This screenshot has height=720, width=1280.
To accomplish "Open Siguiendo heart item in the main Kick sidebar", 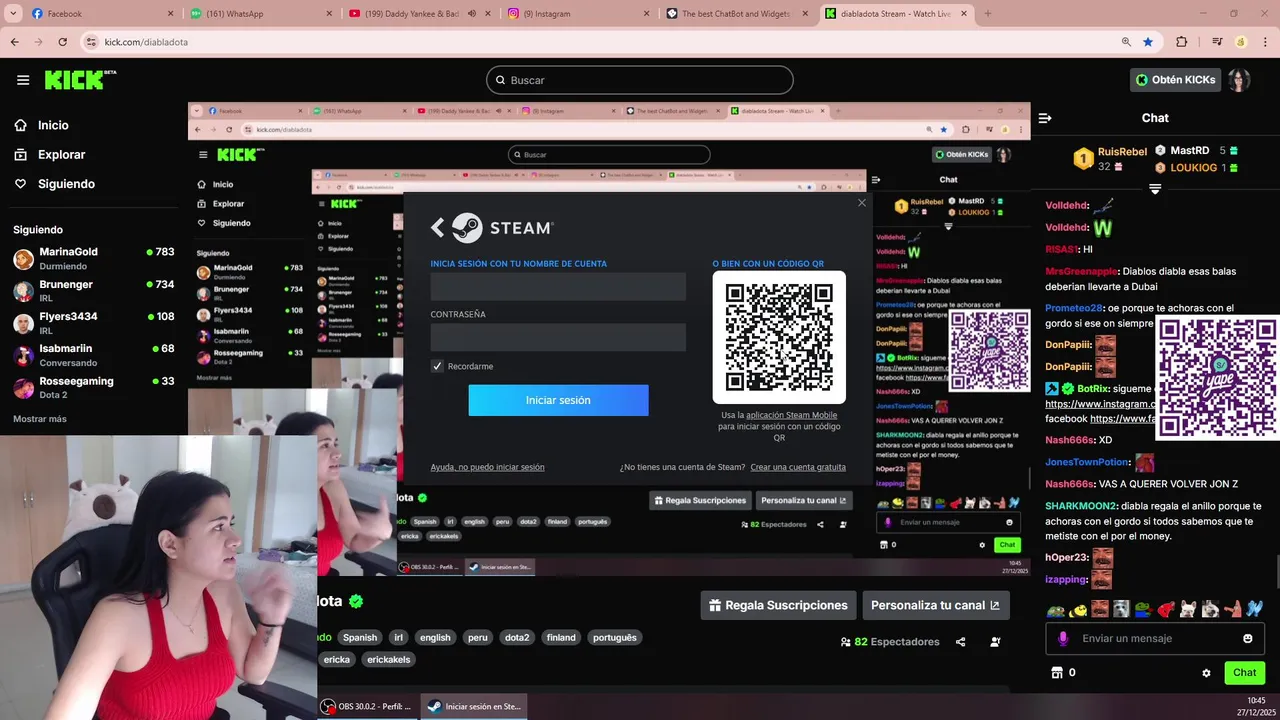I will [x=66, y=184].
